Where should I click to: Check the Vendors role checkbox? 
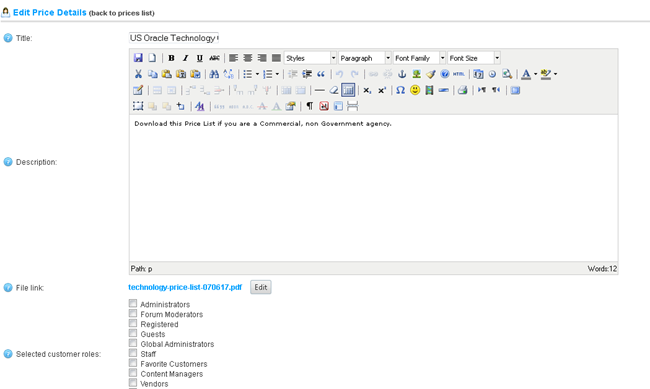[133, 383]
